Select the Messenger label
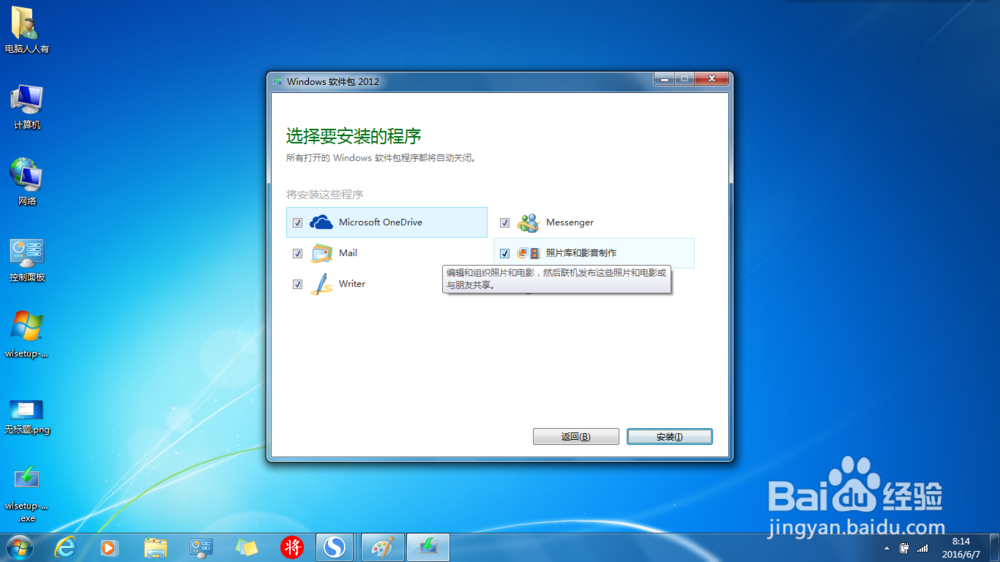Viewport: 1000px width, 562px height. click(x=570, y=222)
